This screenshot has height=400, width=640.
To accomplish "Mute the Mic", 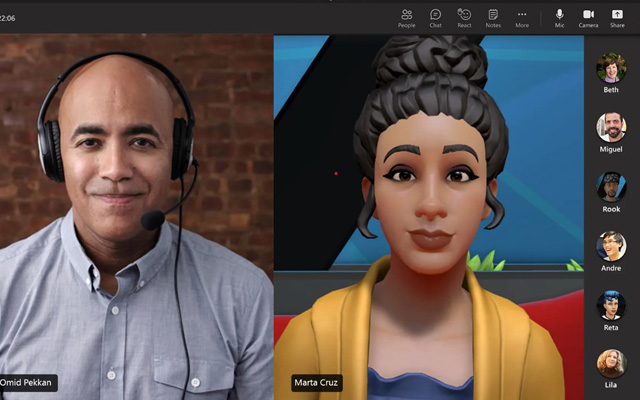I will (560, 17).
